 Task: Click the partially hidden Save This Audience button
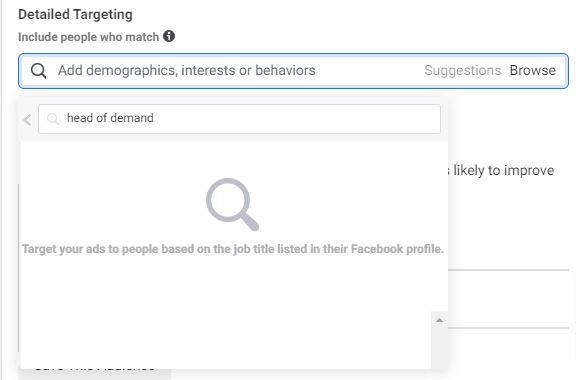click(95, 374)
